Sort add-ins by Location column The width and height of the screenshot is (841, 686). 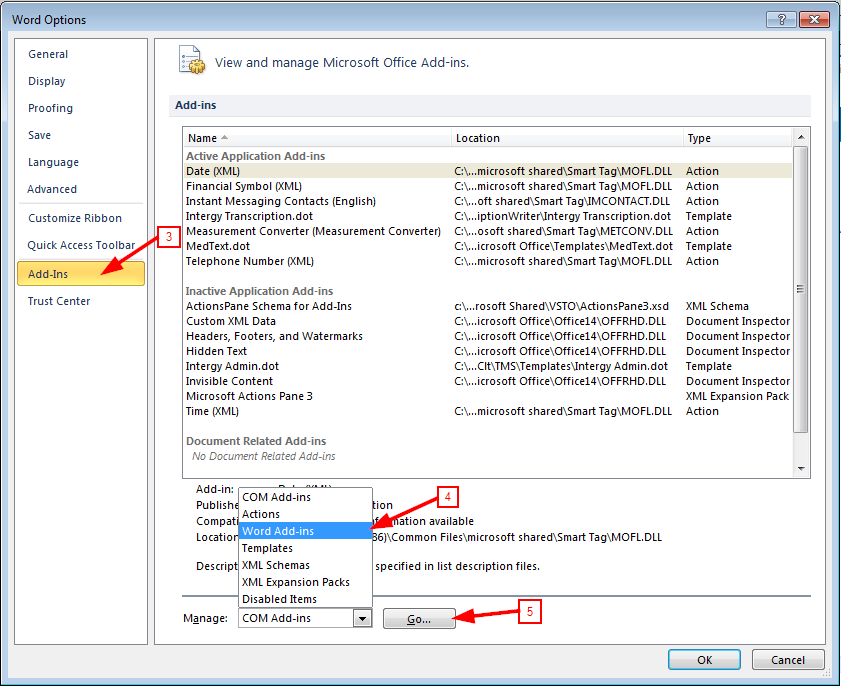click(x=567, y=138)
